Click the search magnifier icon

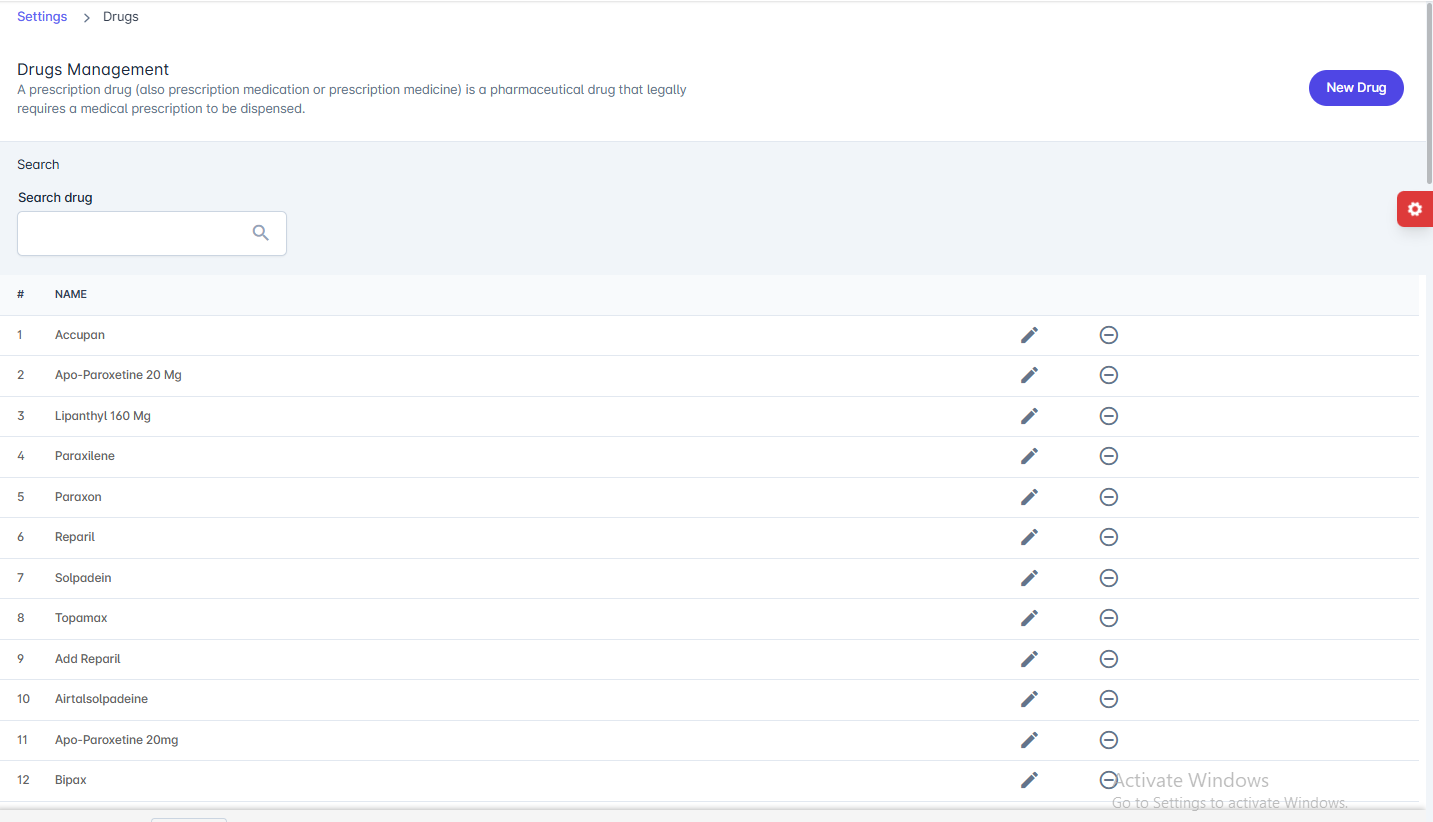click(x=261, y=233)
